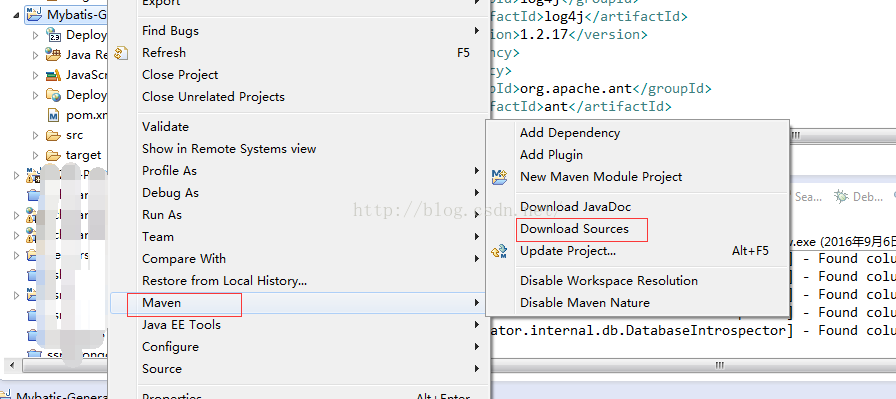Click Validate in the context menu
The image size is (896, 399).
[x=299, y=127]
